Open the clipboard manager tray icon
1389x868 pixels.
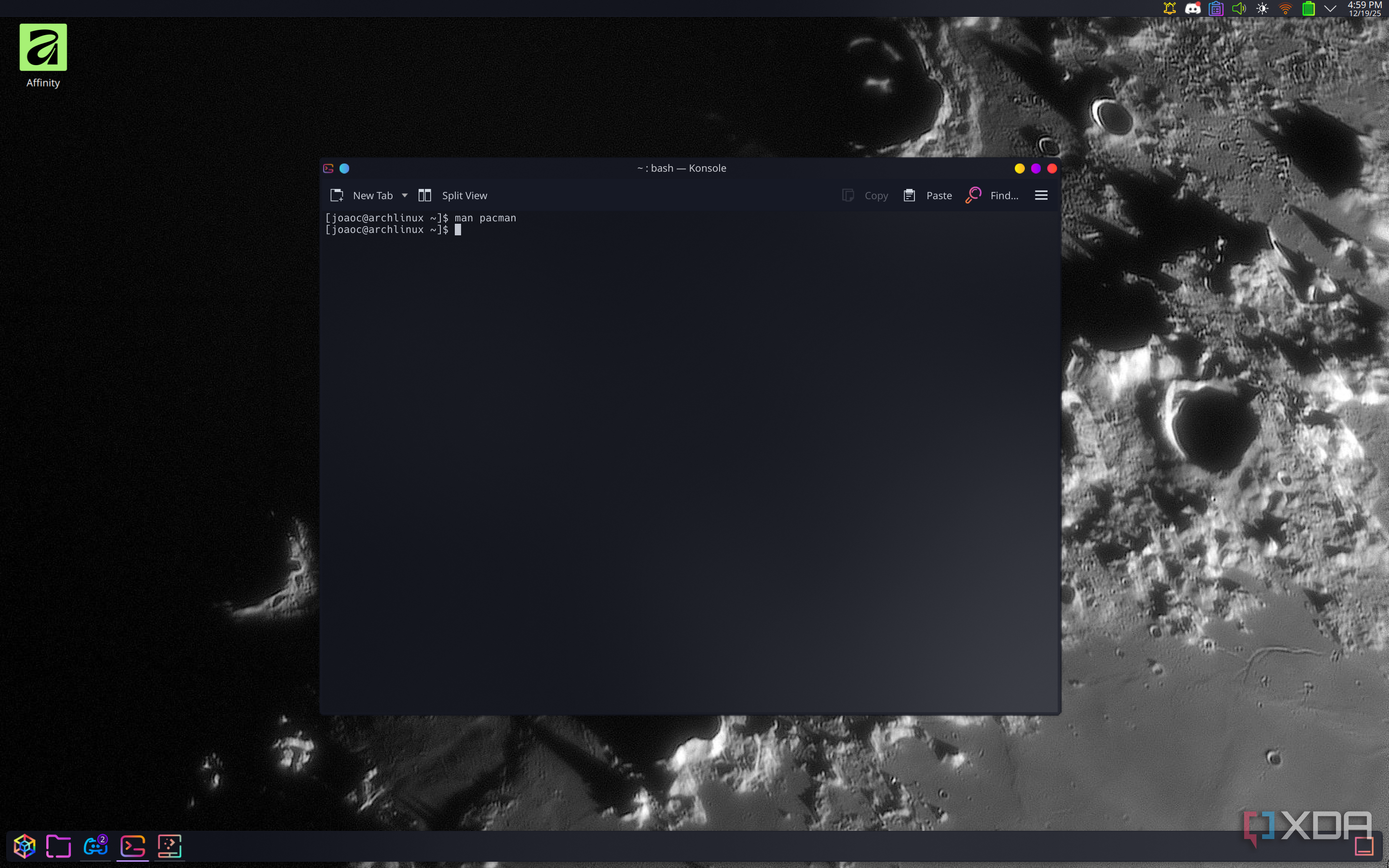tap(1216, 9)
